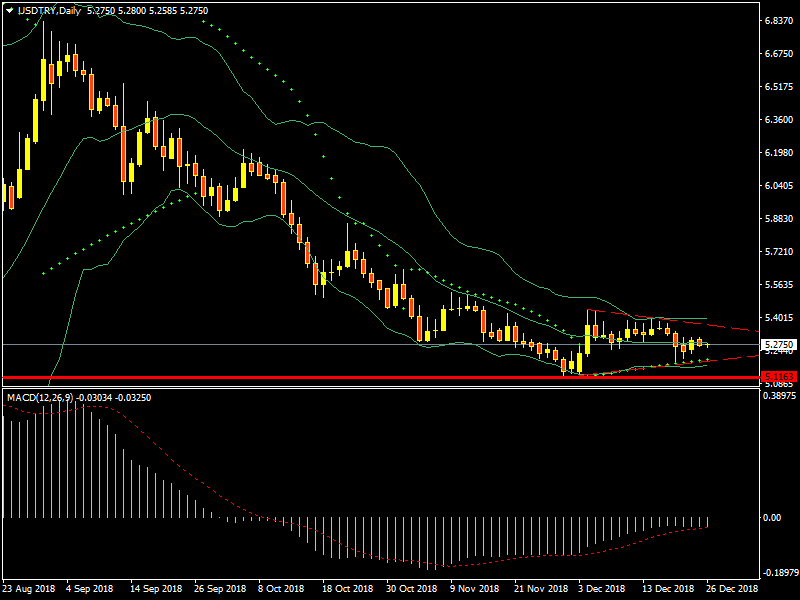This screenshot has width=800, height=600.
Task: Click the -0.18979 MACD scale label
Action: tap(779, 573)
